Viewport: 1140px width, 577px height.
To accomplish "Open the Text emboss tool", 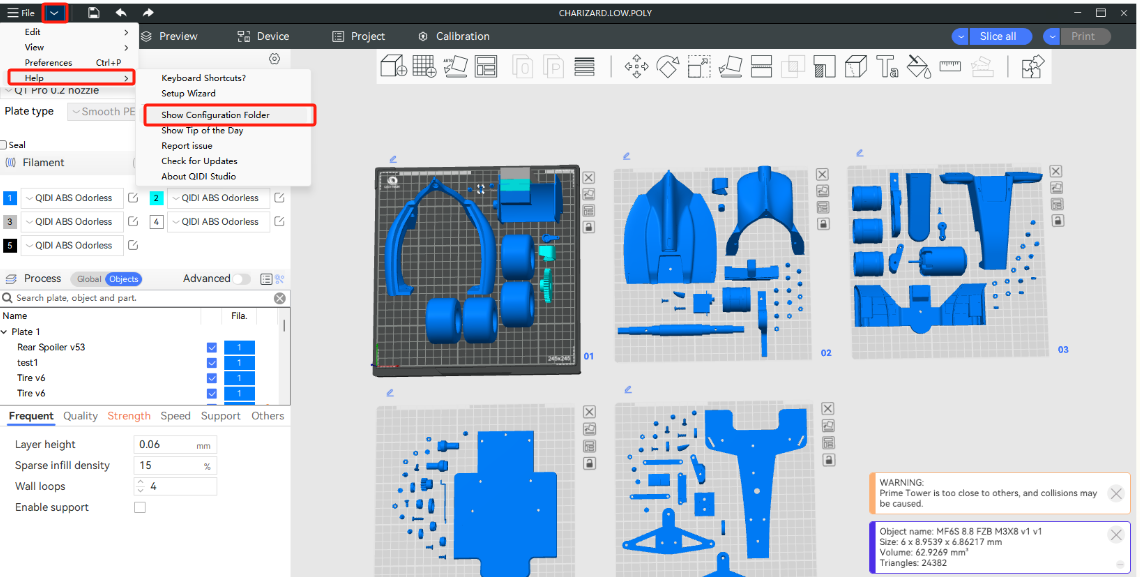I will [x=887, y=67].
